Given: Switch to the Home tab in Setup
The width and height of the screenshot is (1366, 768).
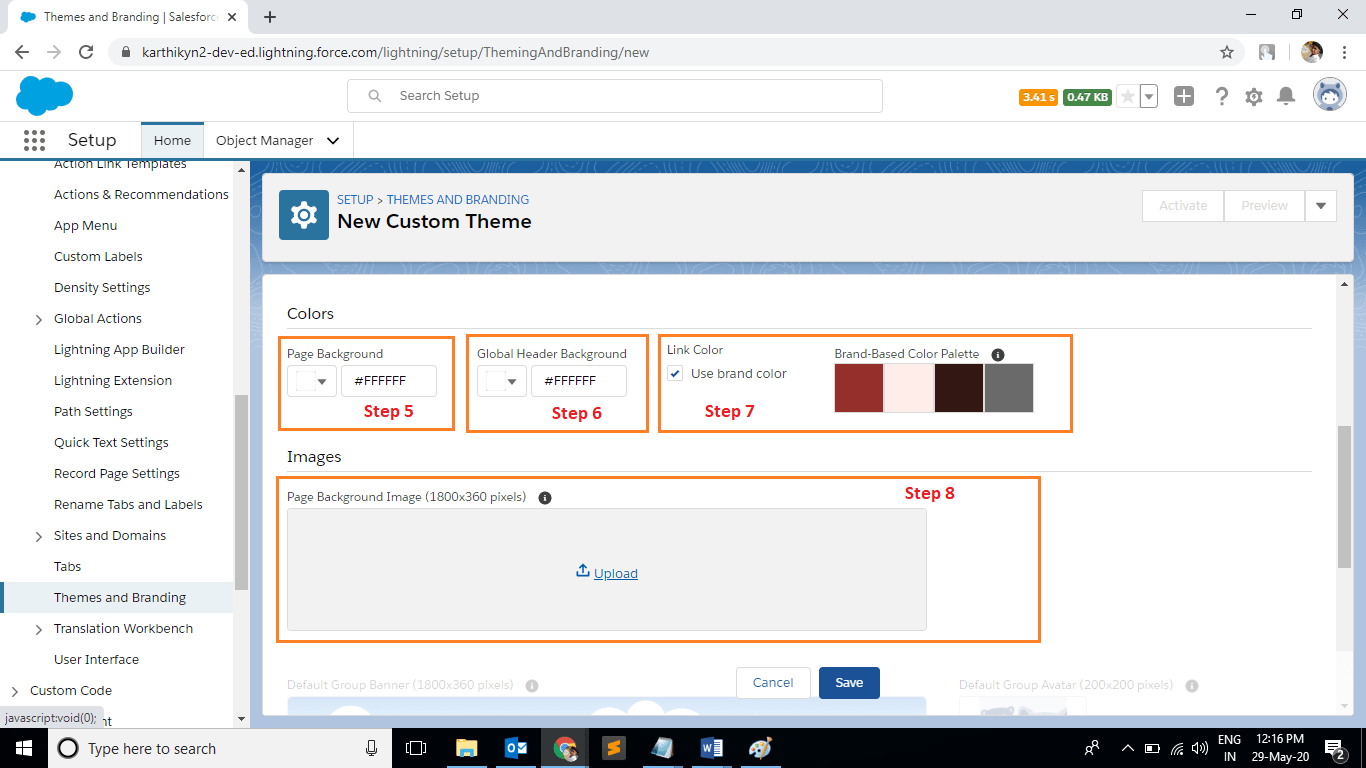Looking at the screenshot, I should [172, 140].
